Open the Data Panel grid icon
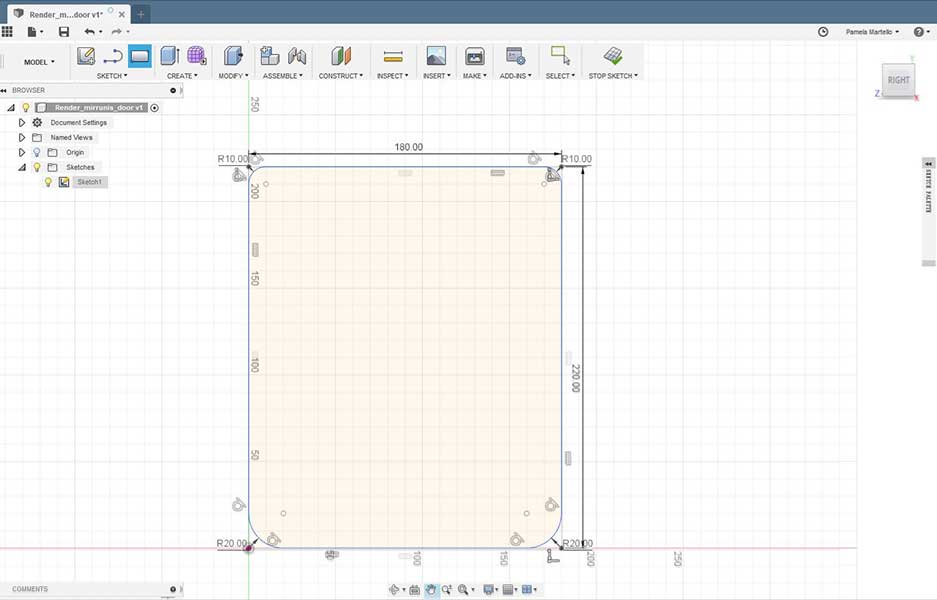937x600 pixels. coord(7,31)
